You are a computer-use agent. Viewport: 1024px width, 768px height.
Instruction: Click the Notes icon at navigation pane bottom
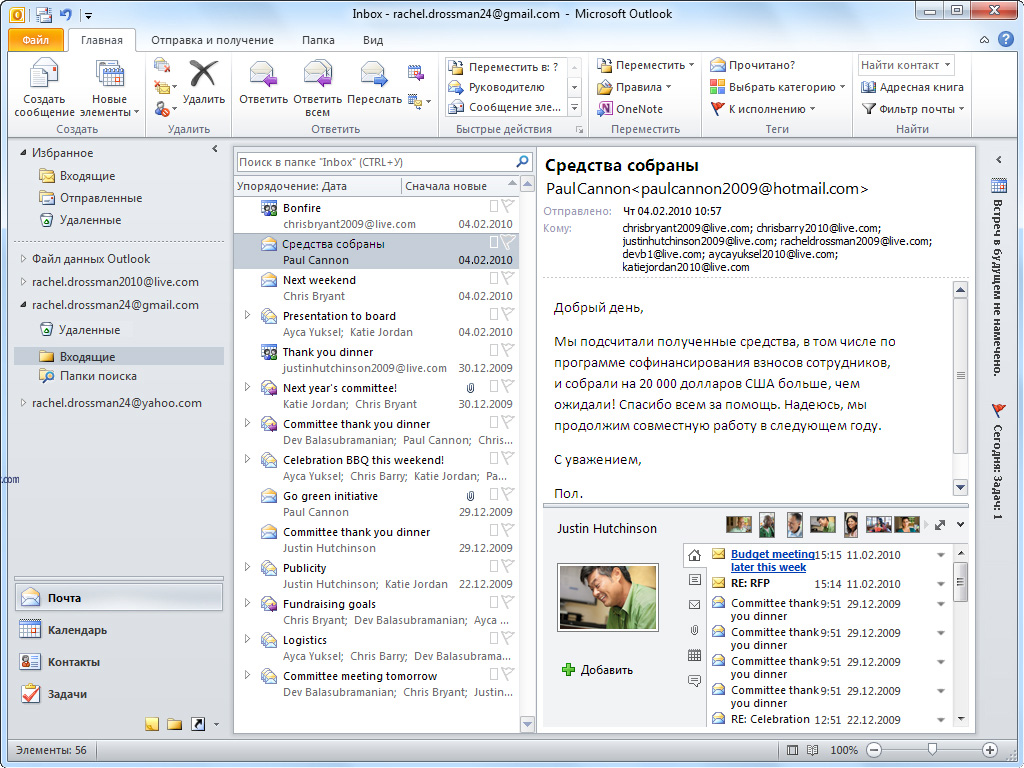pyautogui.click(x=152, y=724)
